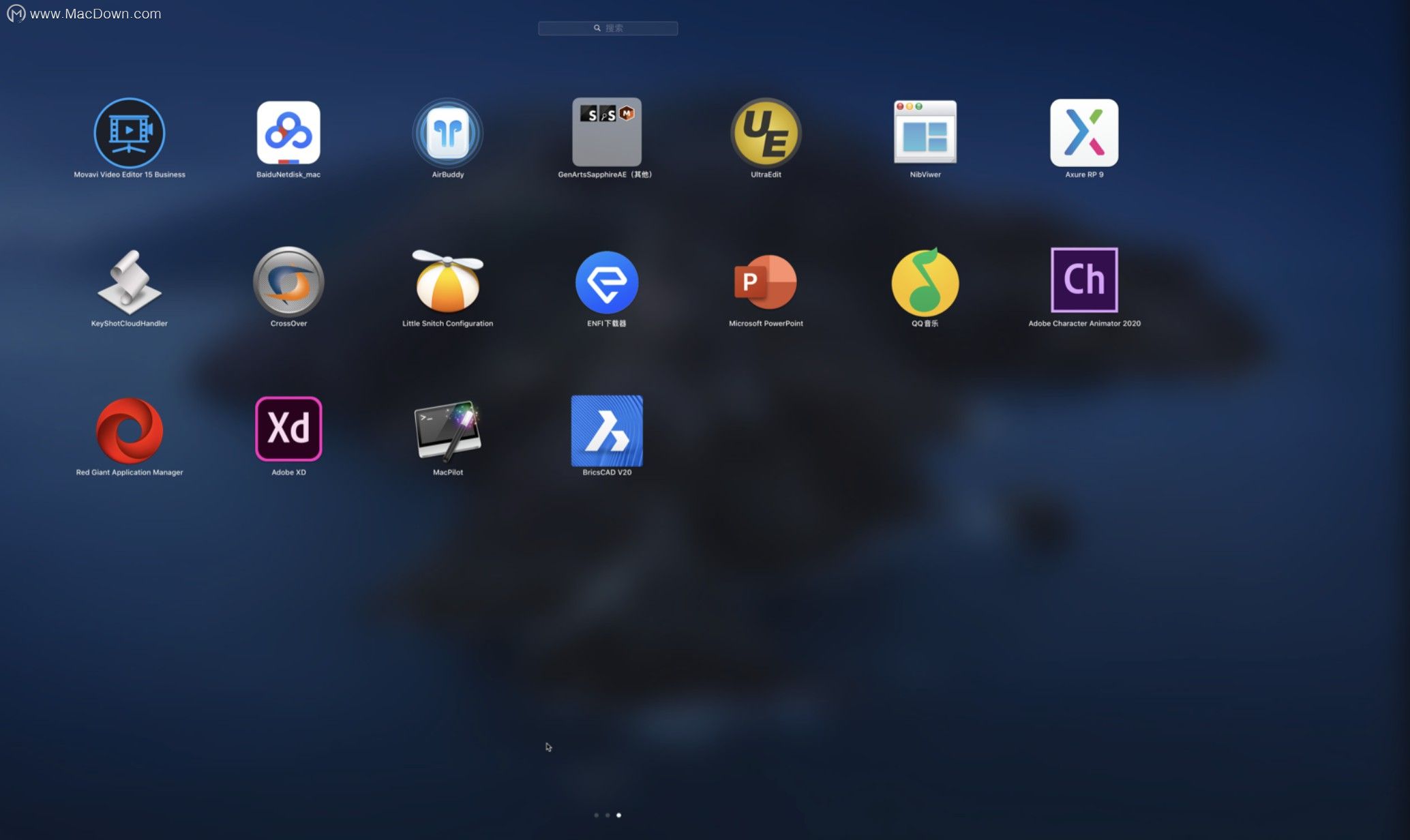Launch the BaiduNetdisk_mac app icon
1410x840 pixels.
tap(288, 133)
